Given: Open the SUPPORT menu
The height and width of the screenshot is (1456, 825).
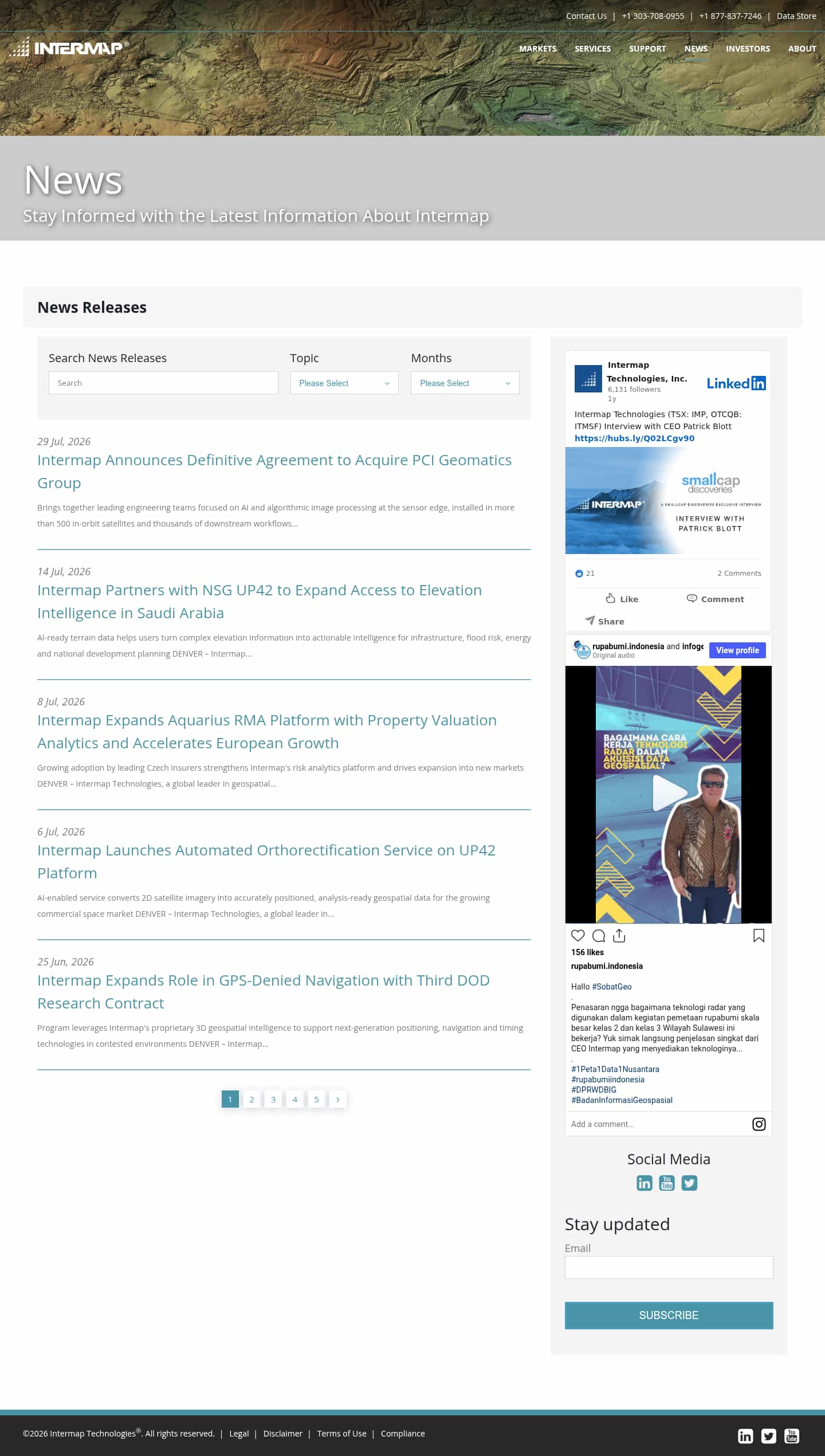Looking at the screenshot, I should pyautogui.click(x=647, y=49).
